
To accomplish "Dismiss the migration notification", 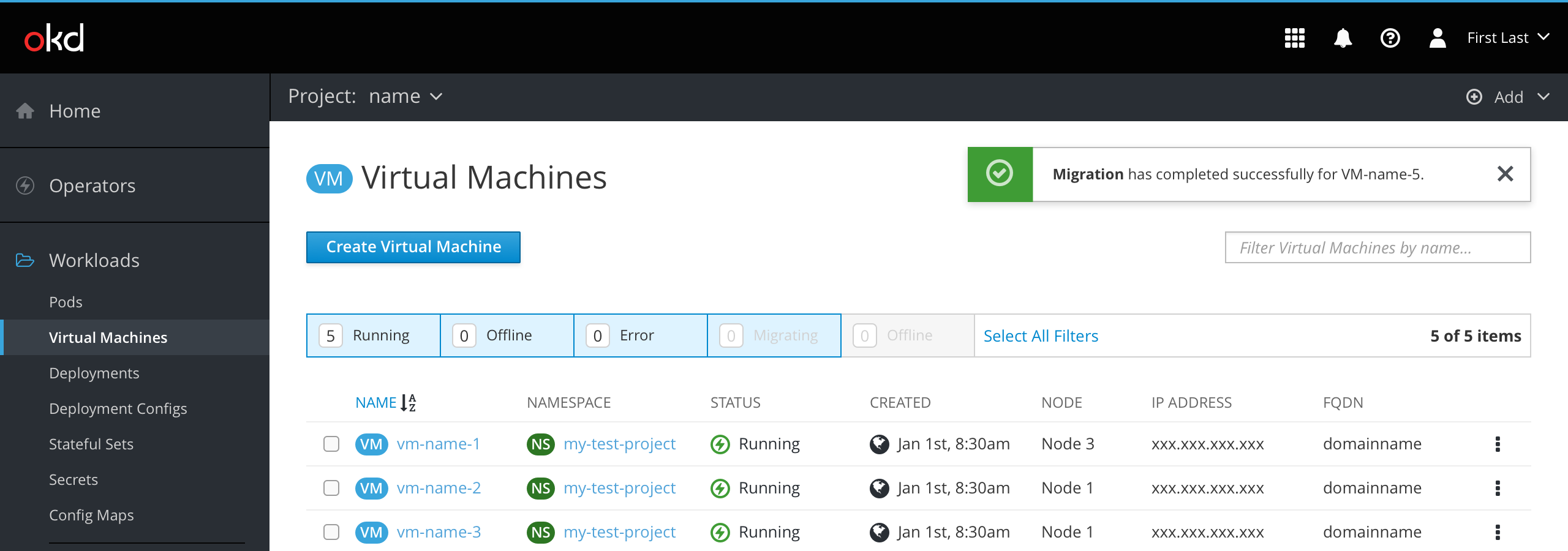I will (x=1505, y=174).
